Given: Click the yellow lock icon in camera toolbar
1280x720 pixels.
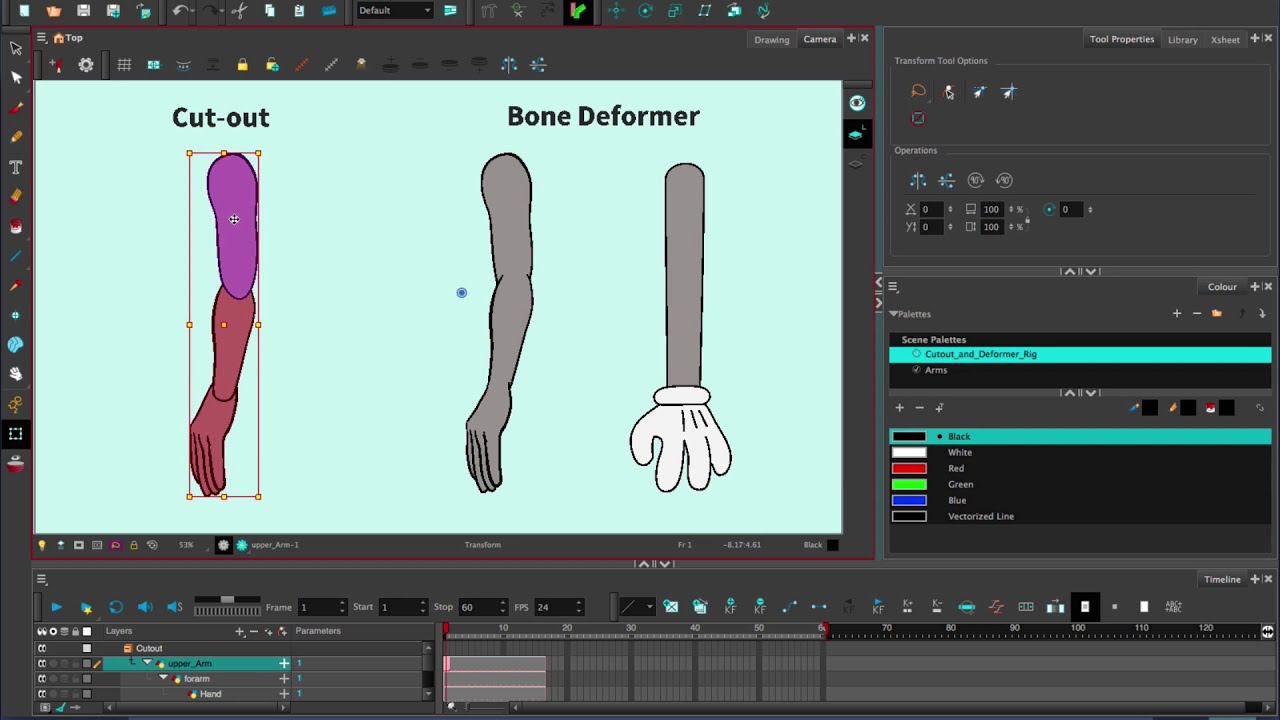Looking at the screenshot, I should point(242,65).
